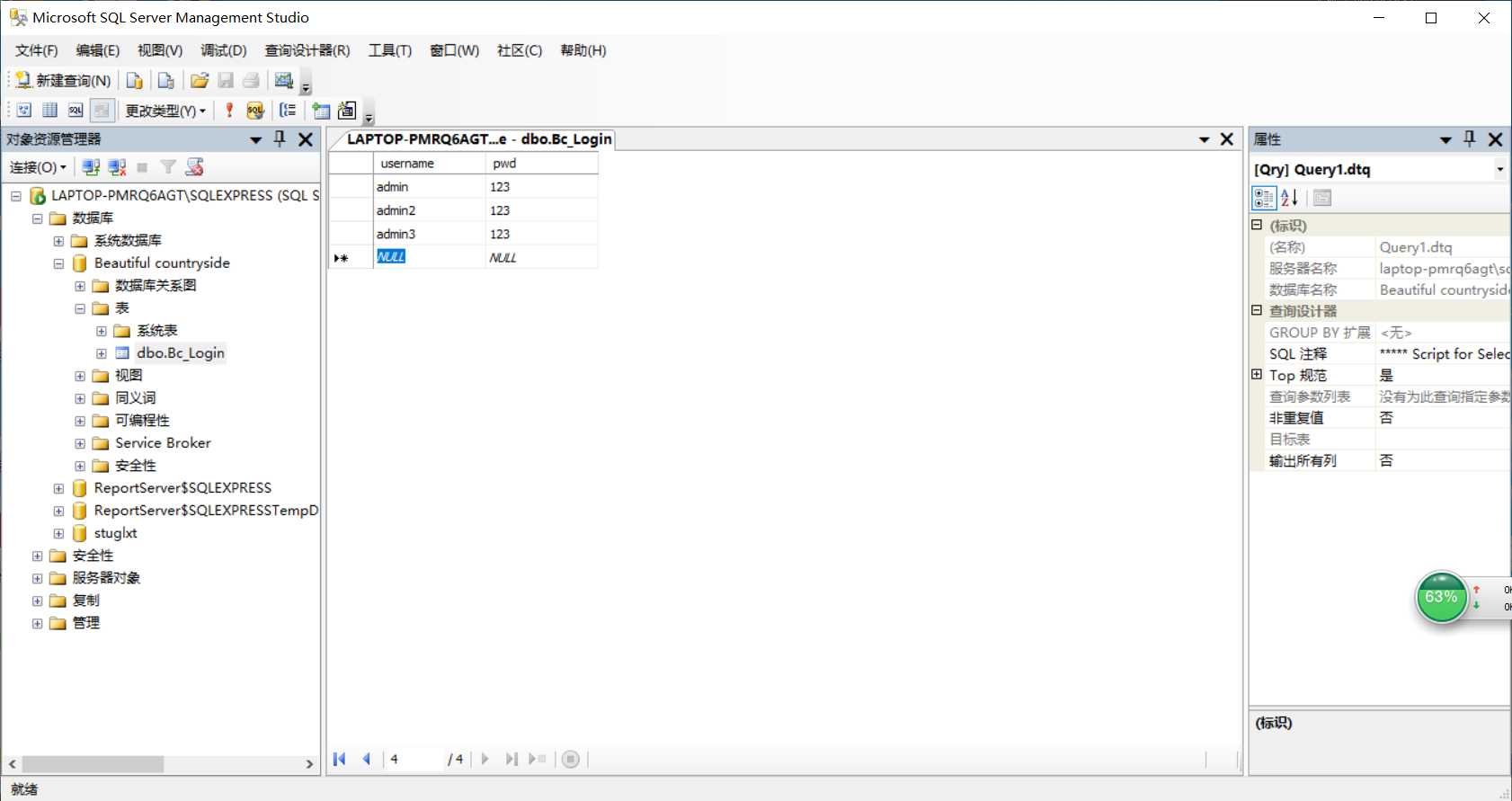This screenshot has width=1512, height=801.
Task: Close the dbo.Bc_Login document window
Action: tap(1226, 139)
